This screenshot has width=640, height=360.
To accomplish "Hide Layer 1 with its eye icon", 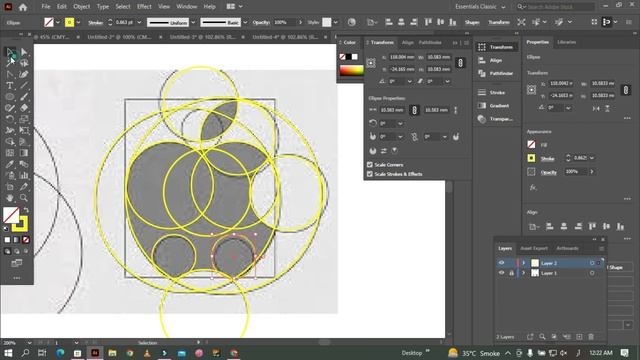I will click(502, 273).
